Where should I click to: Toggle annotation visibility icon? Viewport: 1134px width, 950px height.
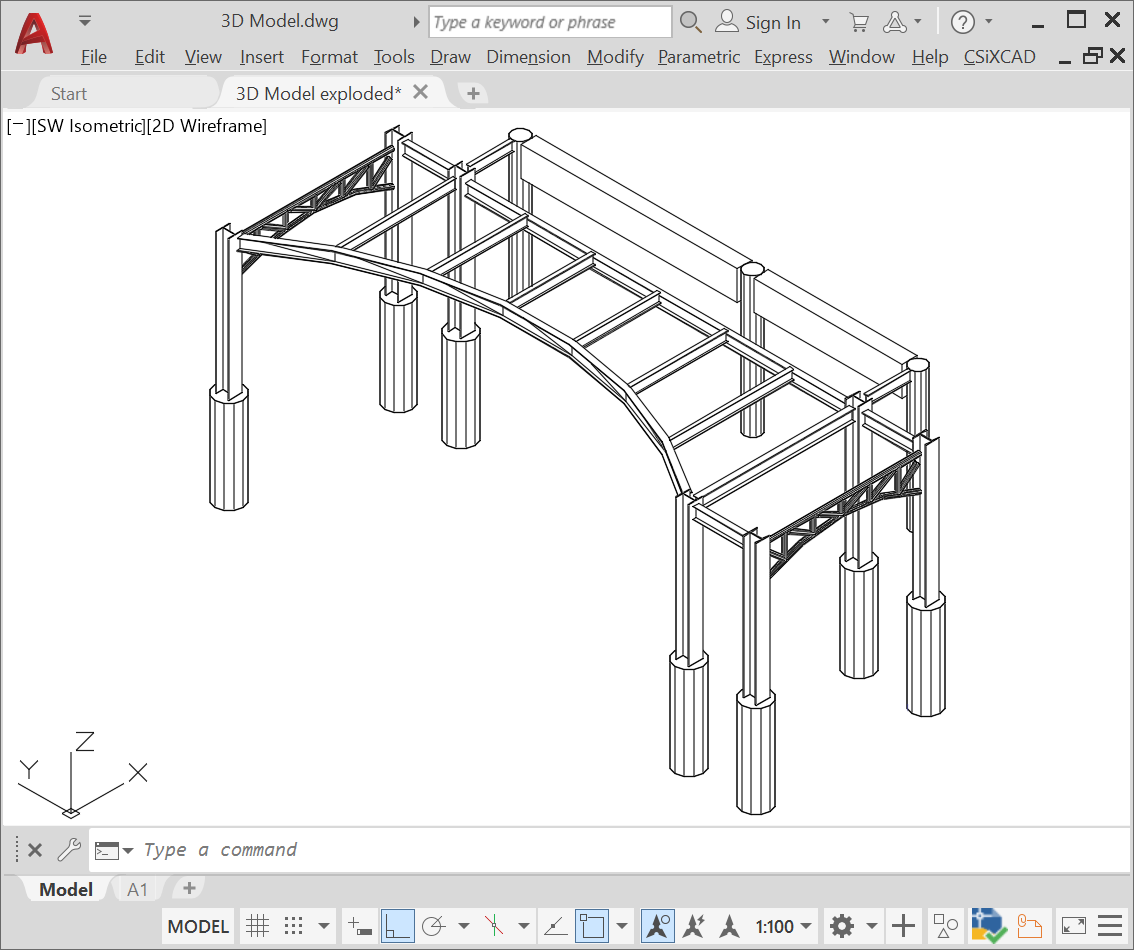pos(657,925)
